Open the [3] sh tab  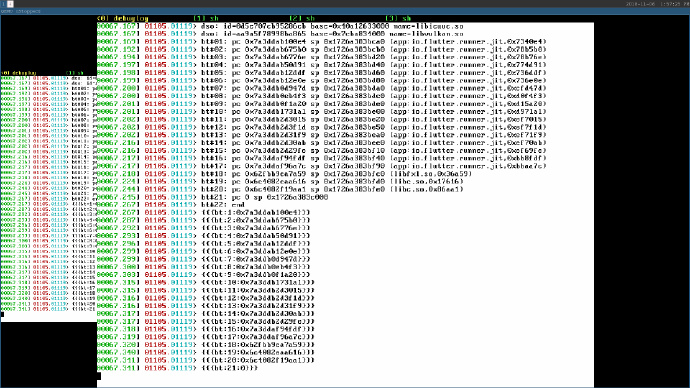point(398,18)
